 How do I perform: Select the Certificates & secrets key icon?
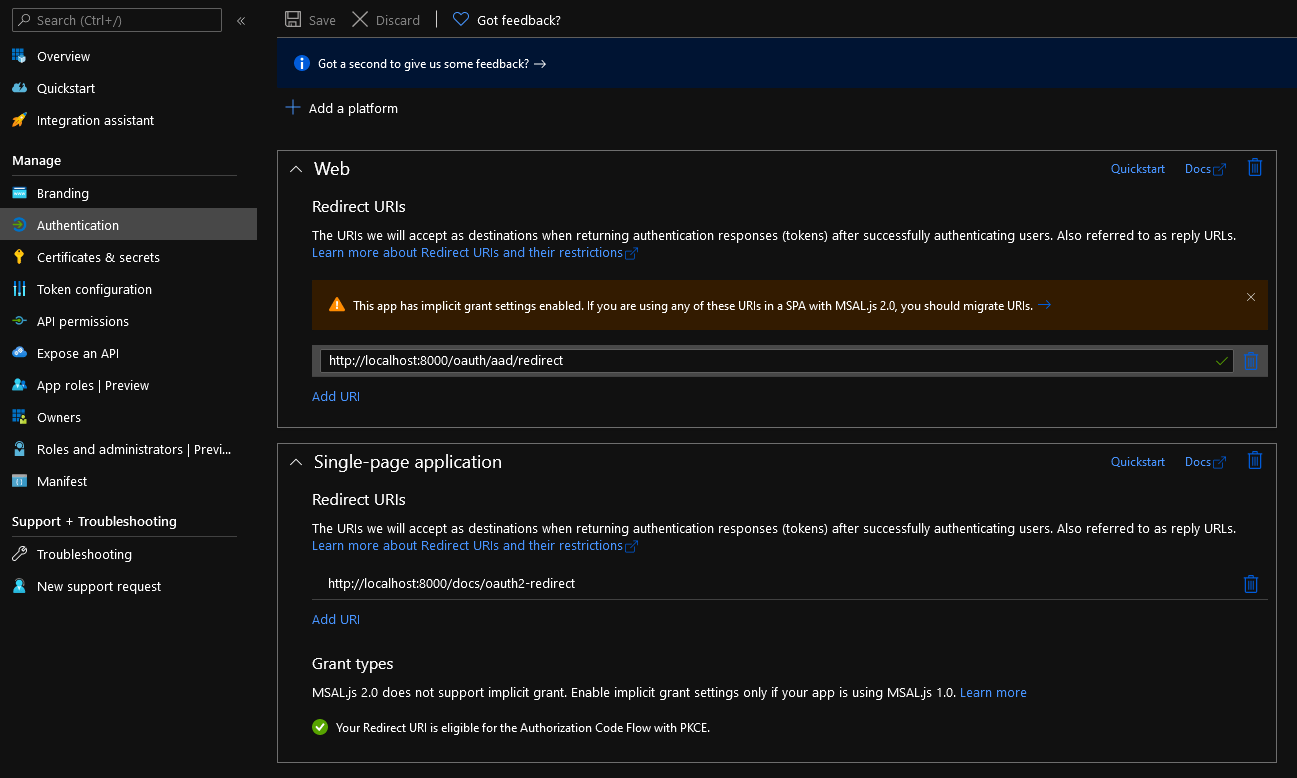(20, 257)
